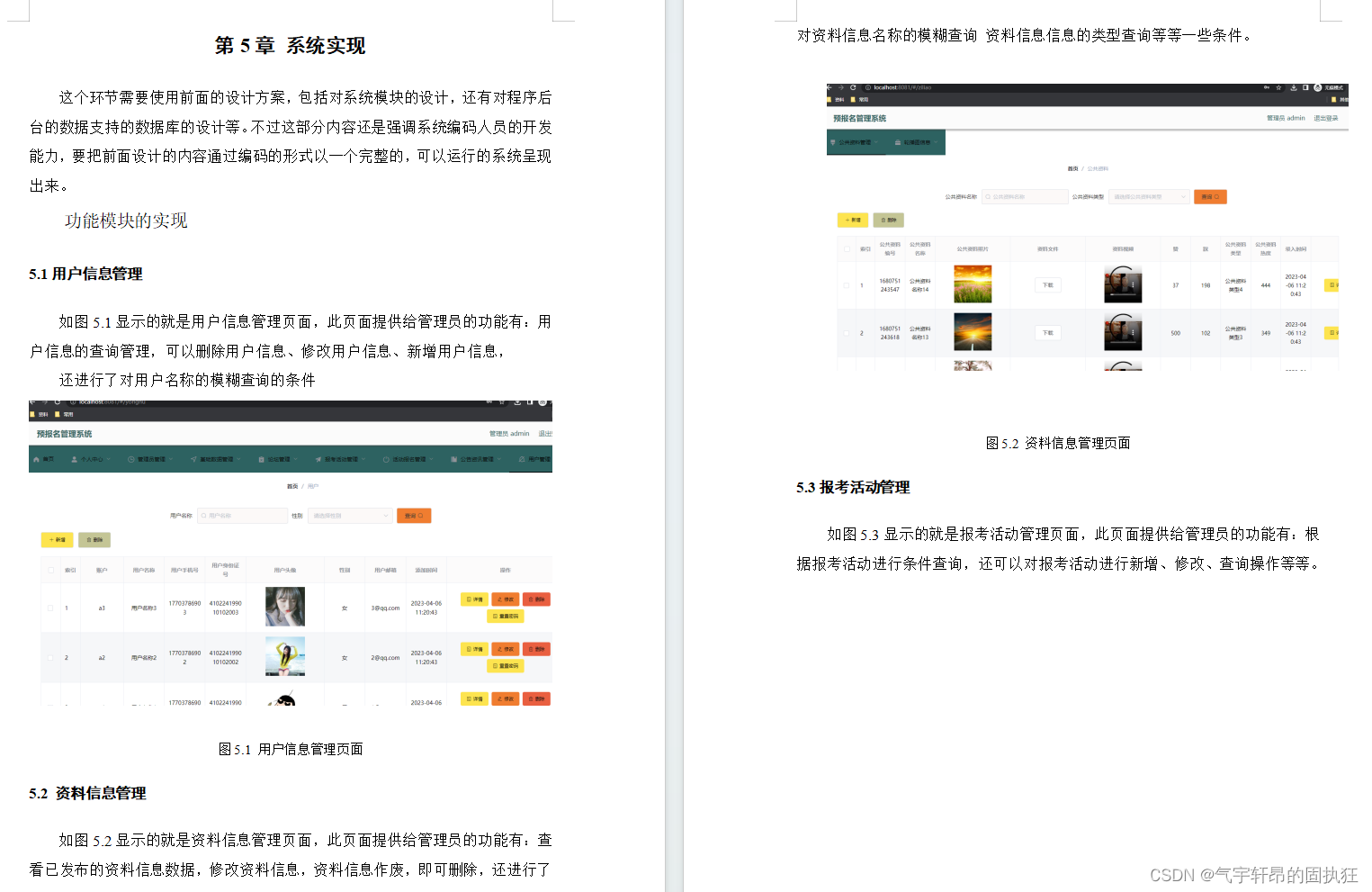Screen dimensions: 1372x892
Task: Expand 轮播图信息 menu in Figure 5.2 navbar
Action: coord(916,142)
